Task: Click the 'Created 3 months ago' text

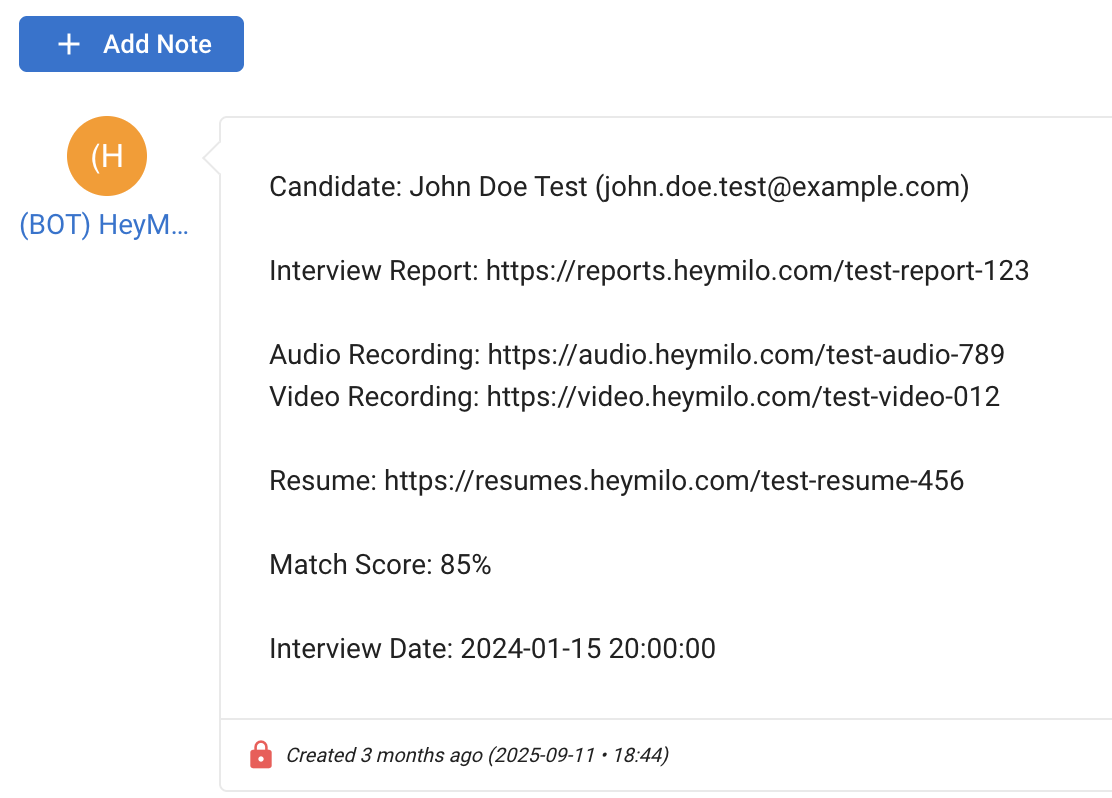Action: (383, 755)
